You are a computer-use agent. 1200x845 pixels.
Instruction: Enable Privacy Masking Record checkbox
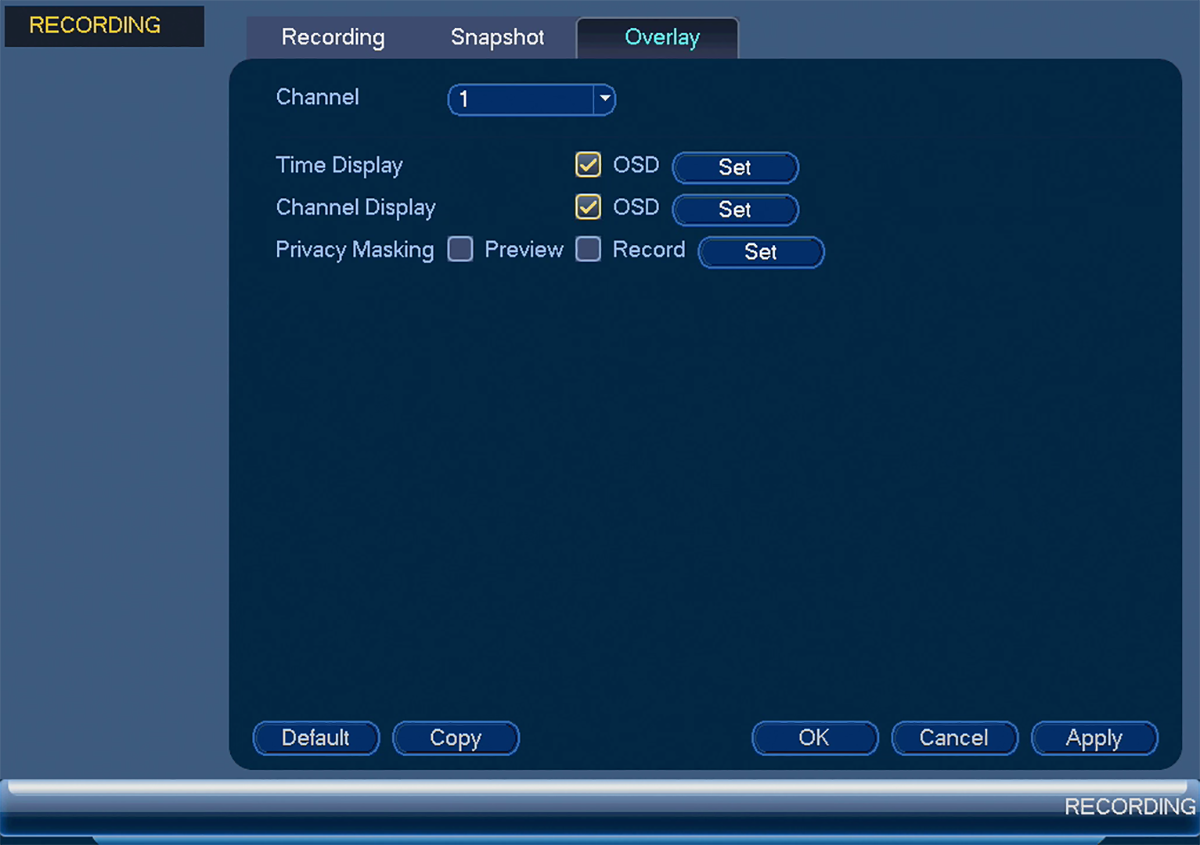[588, 249]
